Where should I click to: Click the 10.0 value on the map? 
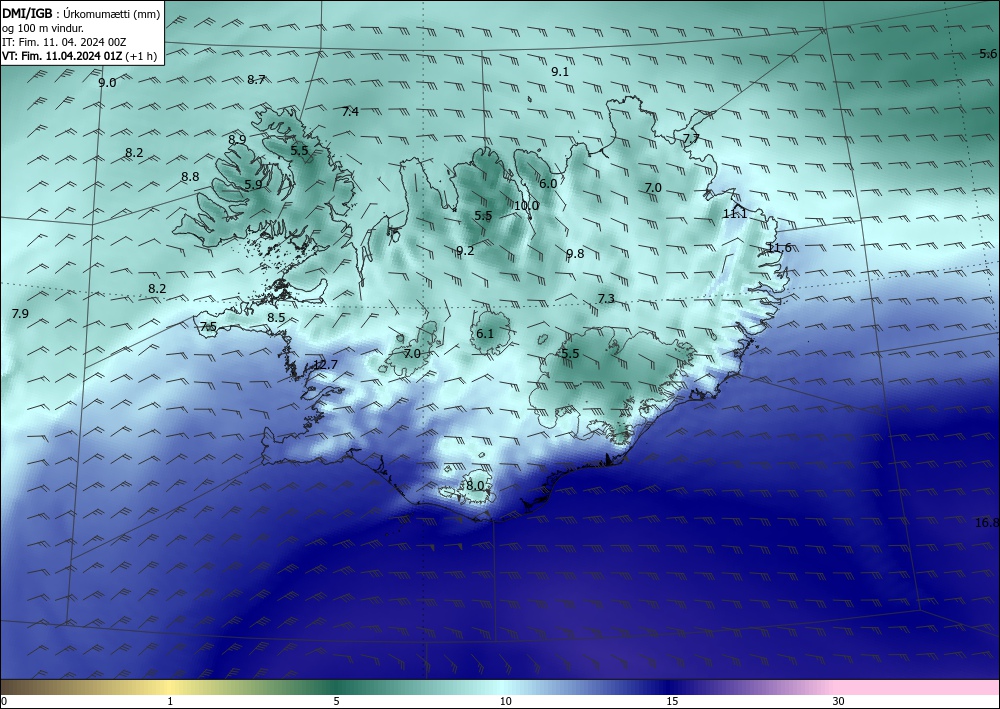(526, 206)
